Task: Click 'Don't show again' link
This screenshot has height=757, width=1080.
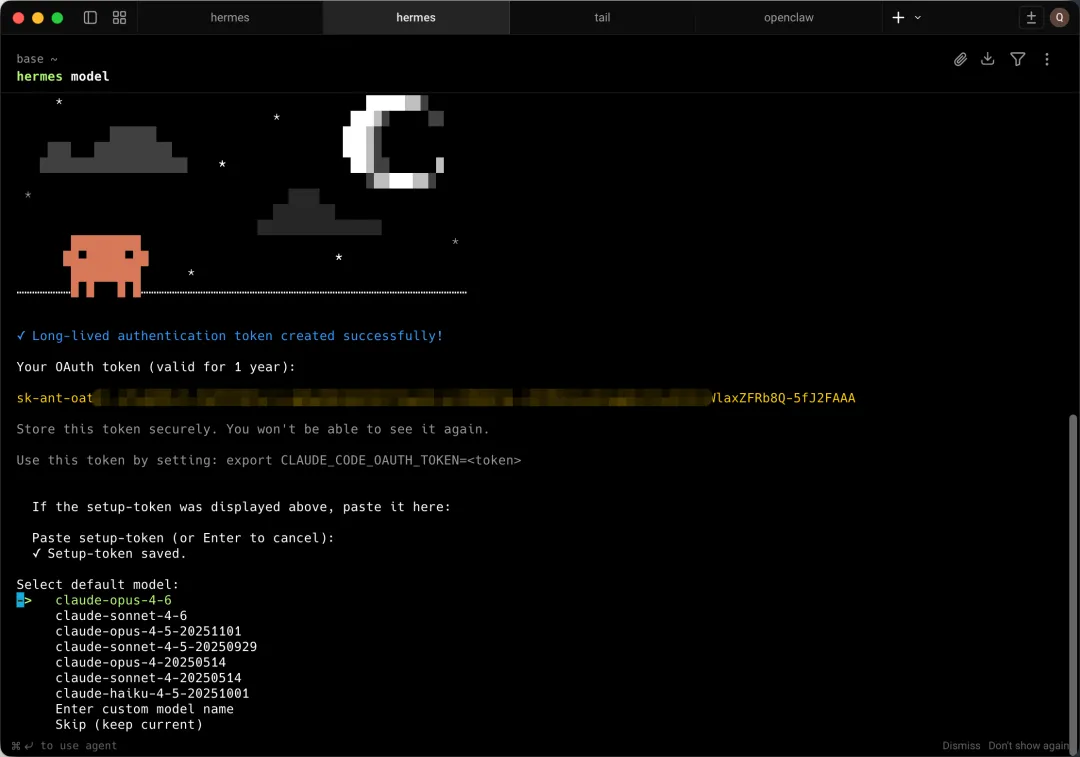Action: (1028, 745)
